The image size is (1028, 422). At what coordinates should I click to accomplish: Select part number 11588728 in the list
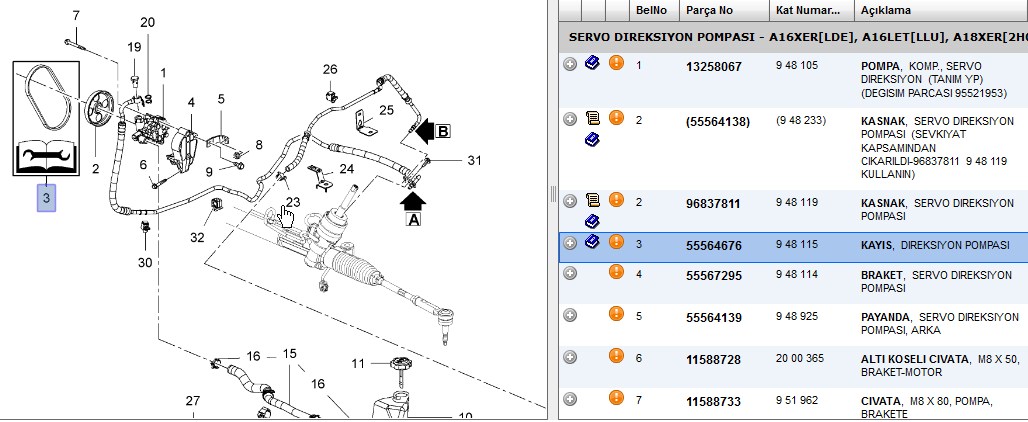713,360
